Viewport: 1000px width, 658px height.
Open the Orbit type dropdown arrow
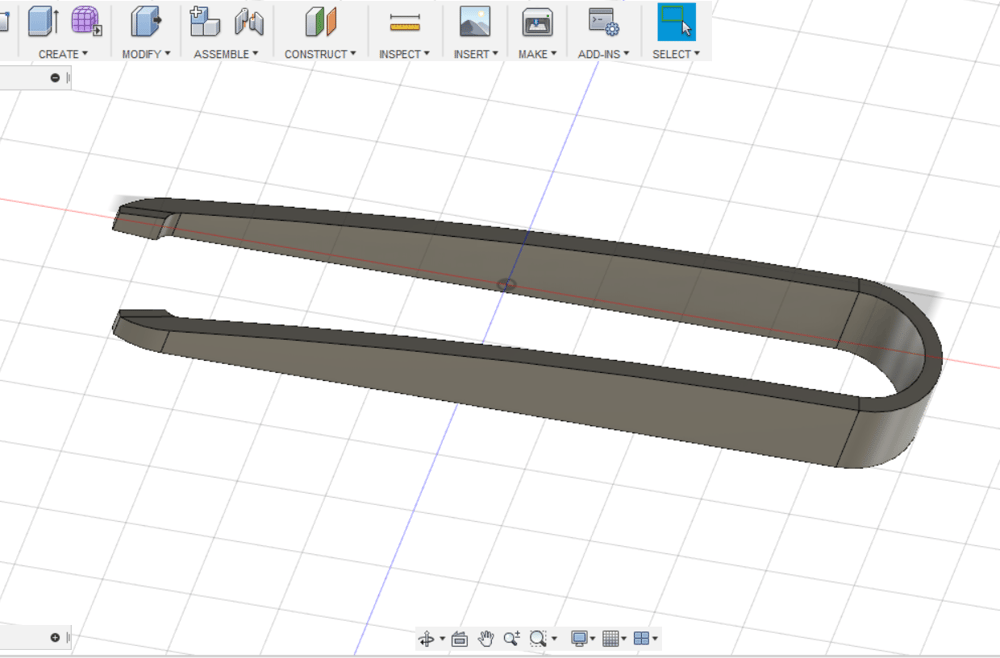click(442, 638)
